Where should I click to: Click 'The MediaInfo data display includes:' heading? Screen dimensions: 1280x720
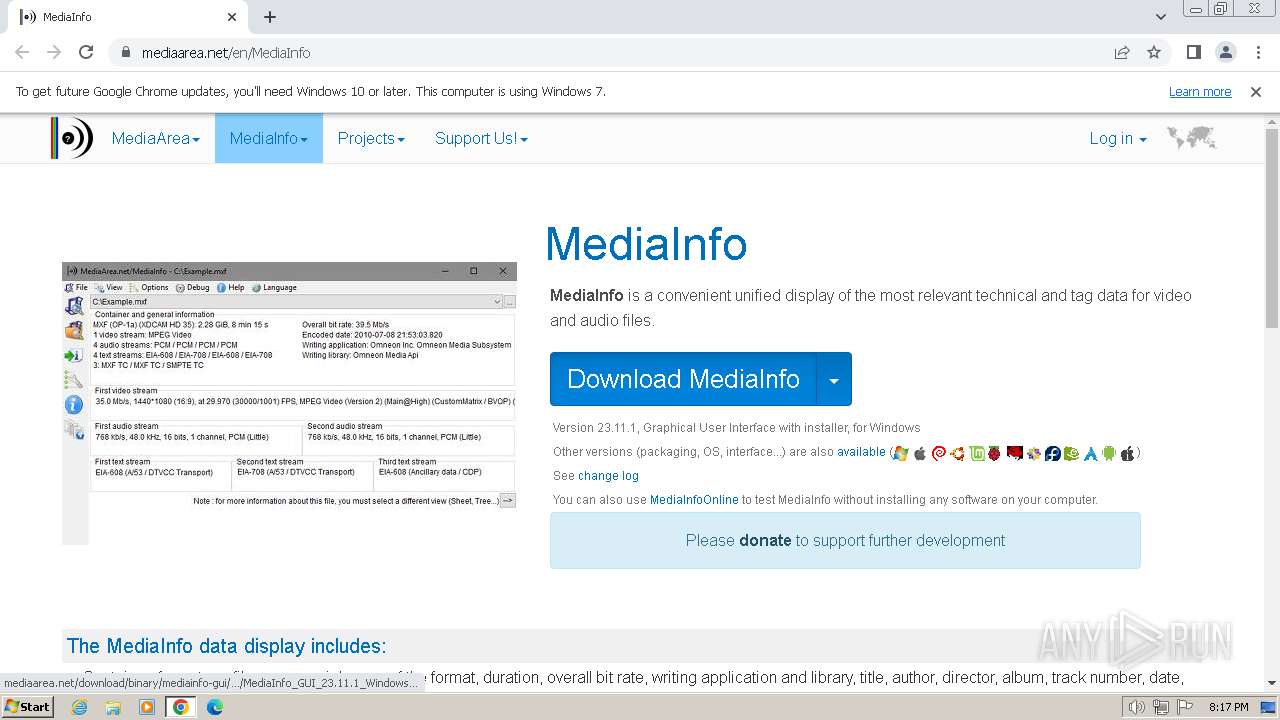click(226, 646)
